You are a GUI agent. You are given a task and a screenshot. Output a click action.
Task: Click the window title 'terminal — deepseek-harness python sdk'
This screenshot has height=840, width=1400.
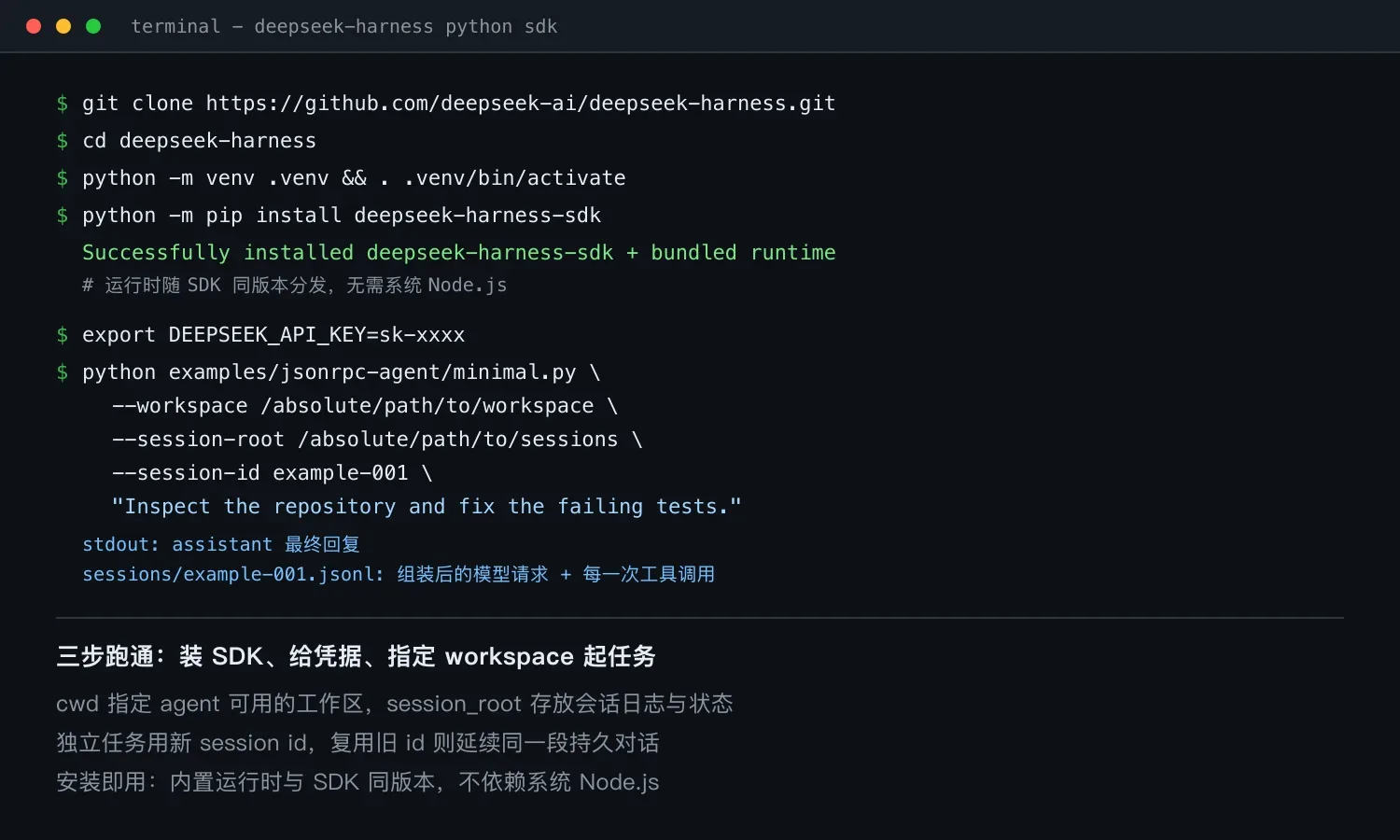(x=344, y=26)
